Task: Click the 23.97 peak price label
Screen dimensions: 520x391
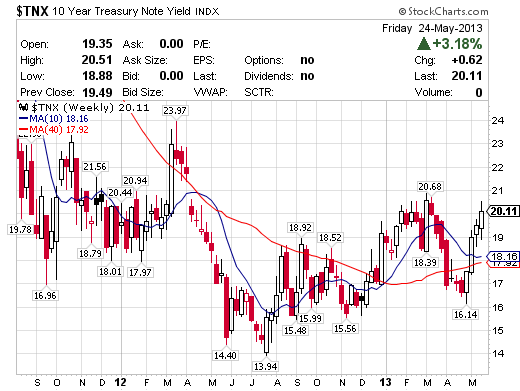Action: pos(175,110)
